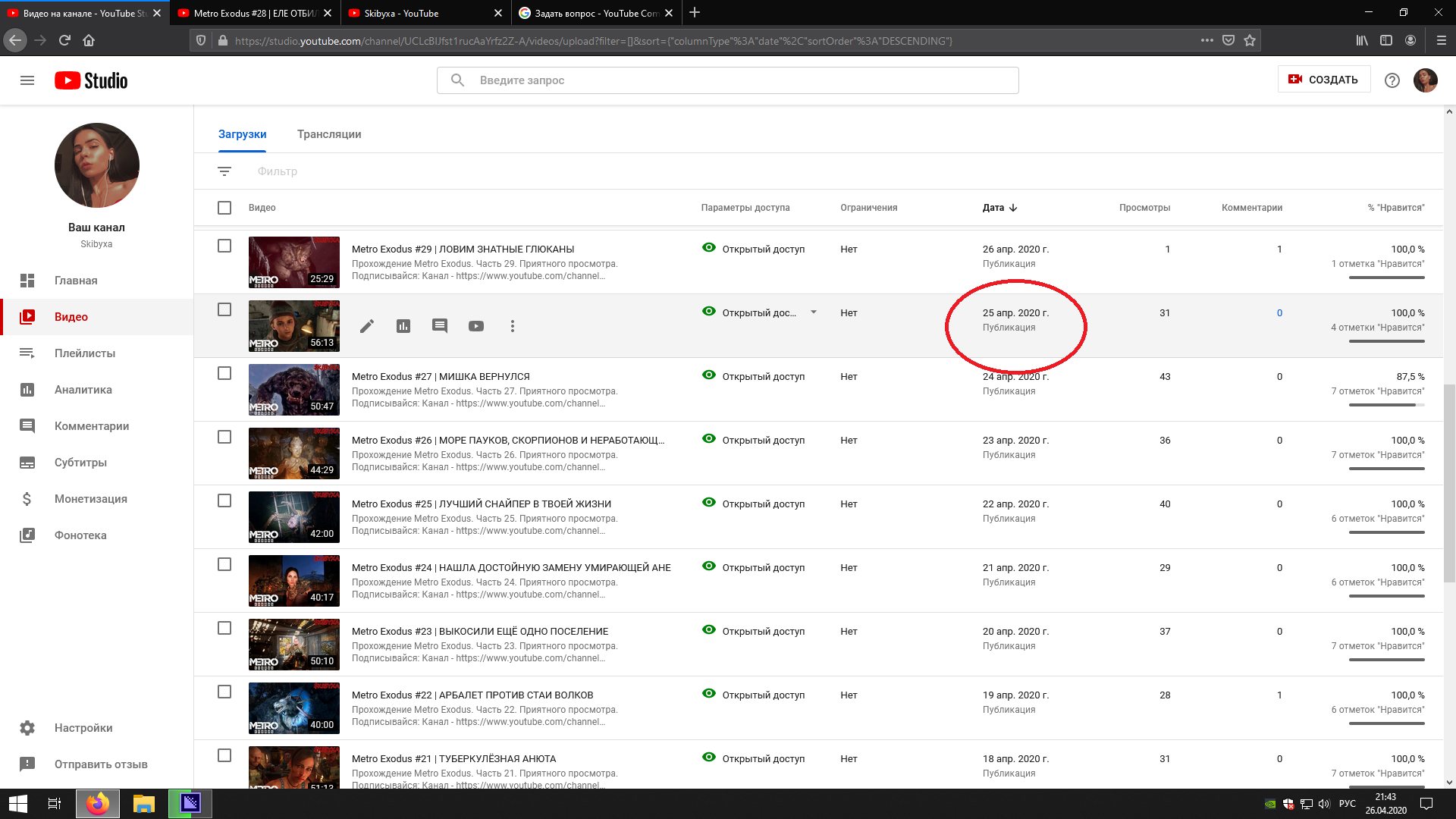
Task: Expand visibility dropdown for 56:13 video
Action: coord(814,312)
